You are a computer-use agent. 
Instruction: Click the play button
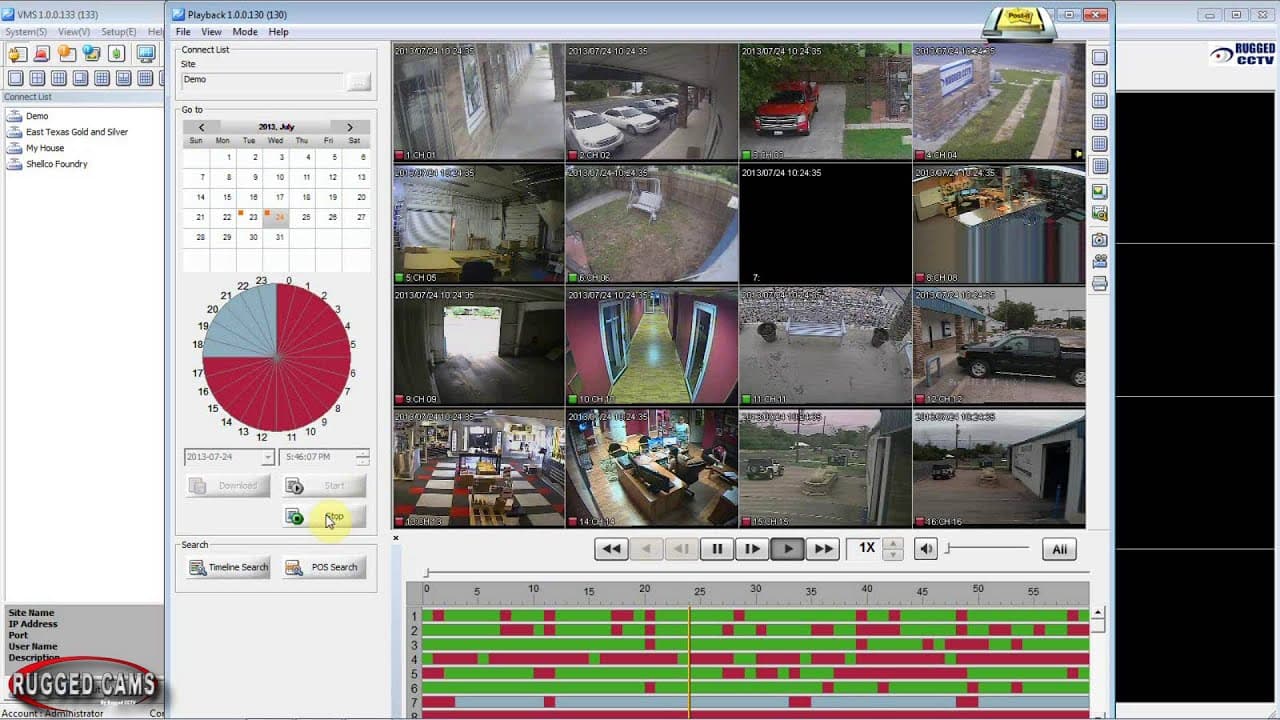coord(788,548)
